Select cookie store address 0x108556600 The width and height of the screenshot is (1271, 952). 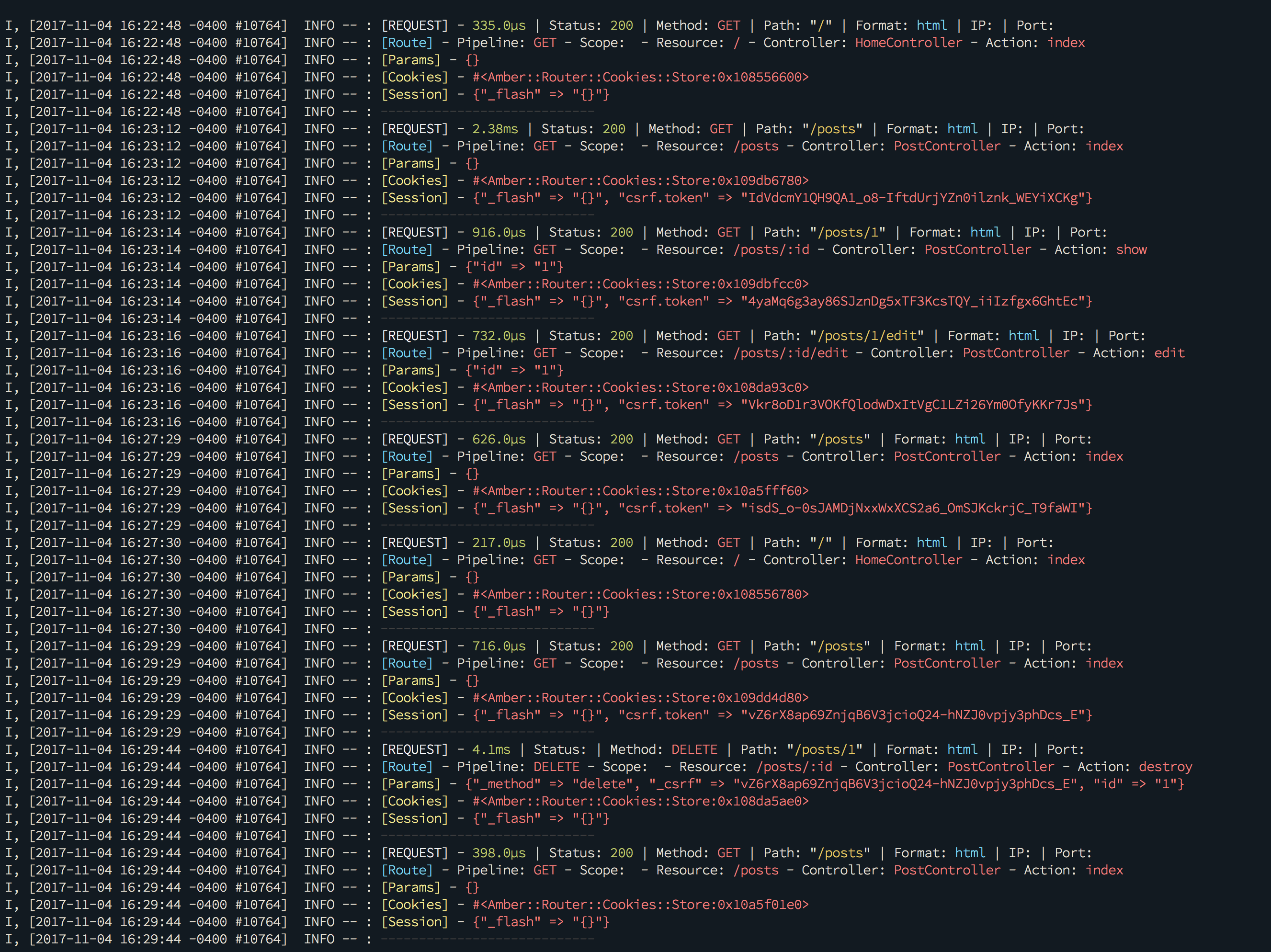[x=759, y=77]
